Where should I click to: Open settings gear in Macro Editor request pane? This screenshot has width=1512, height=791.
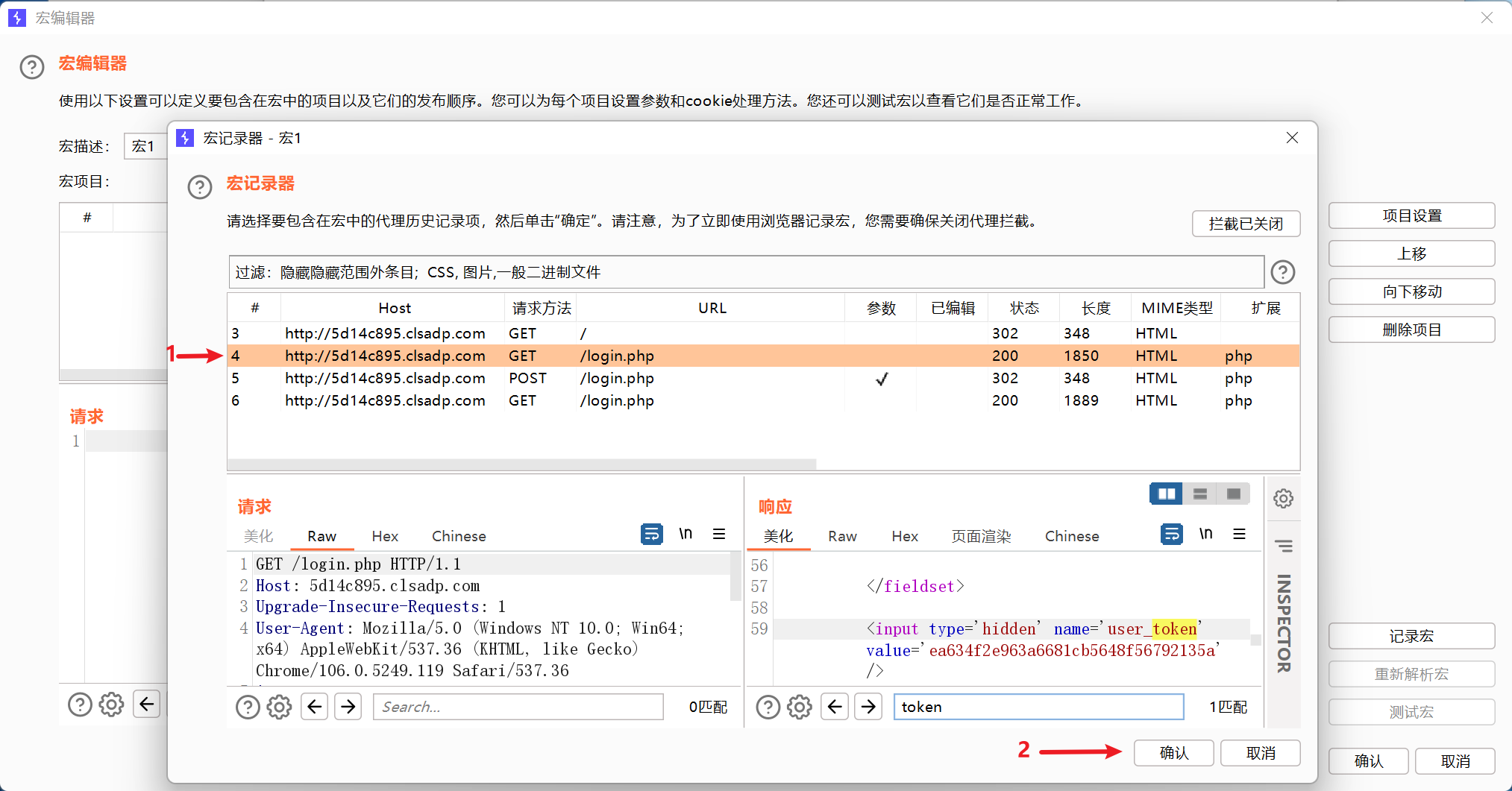point(111,704)
